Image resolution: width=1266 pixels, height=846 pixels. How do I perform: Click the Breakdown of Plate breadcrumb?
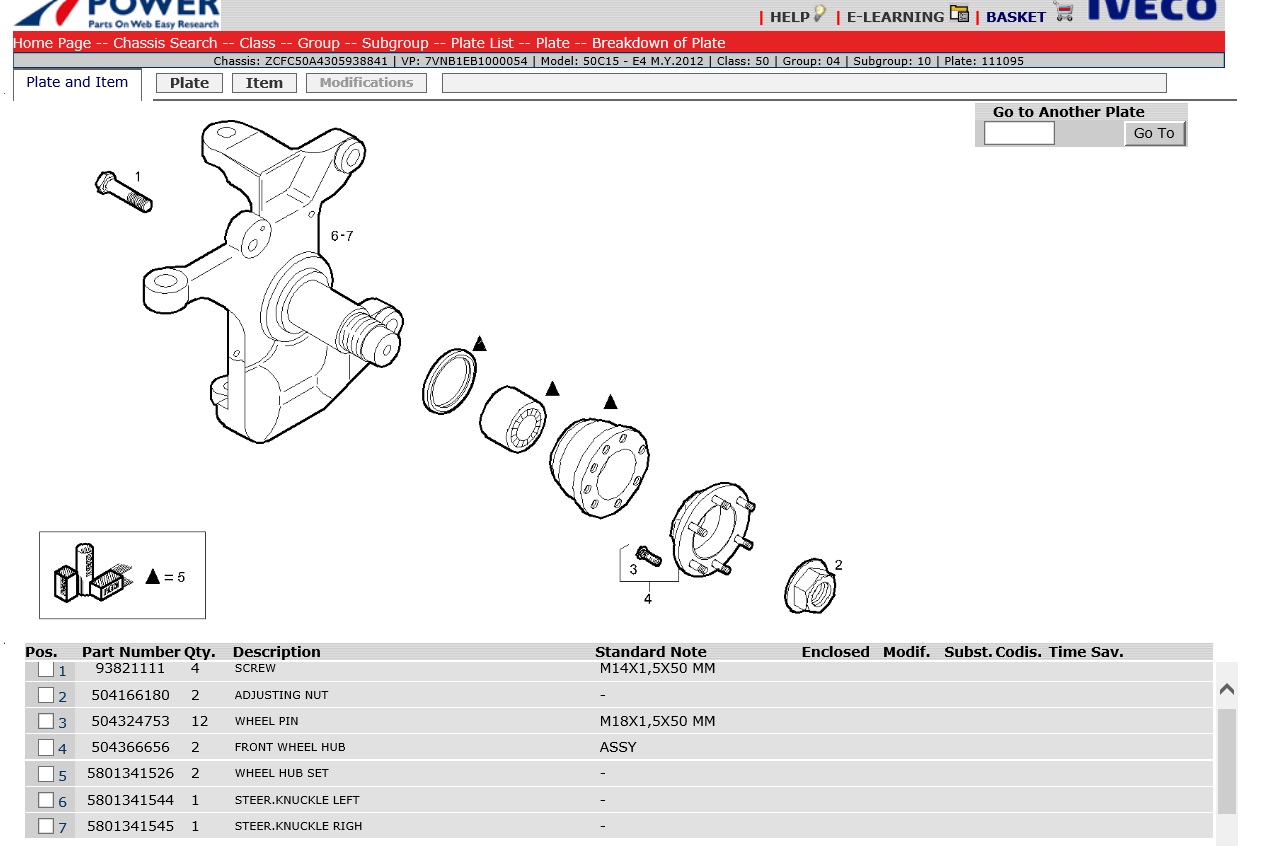pos(659,43)
